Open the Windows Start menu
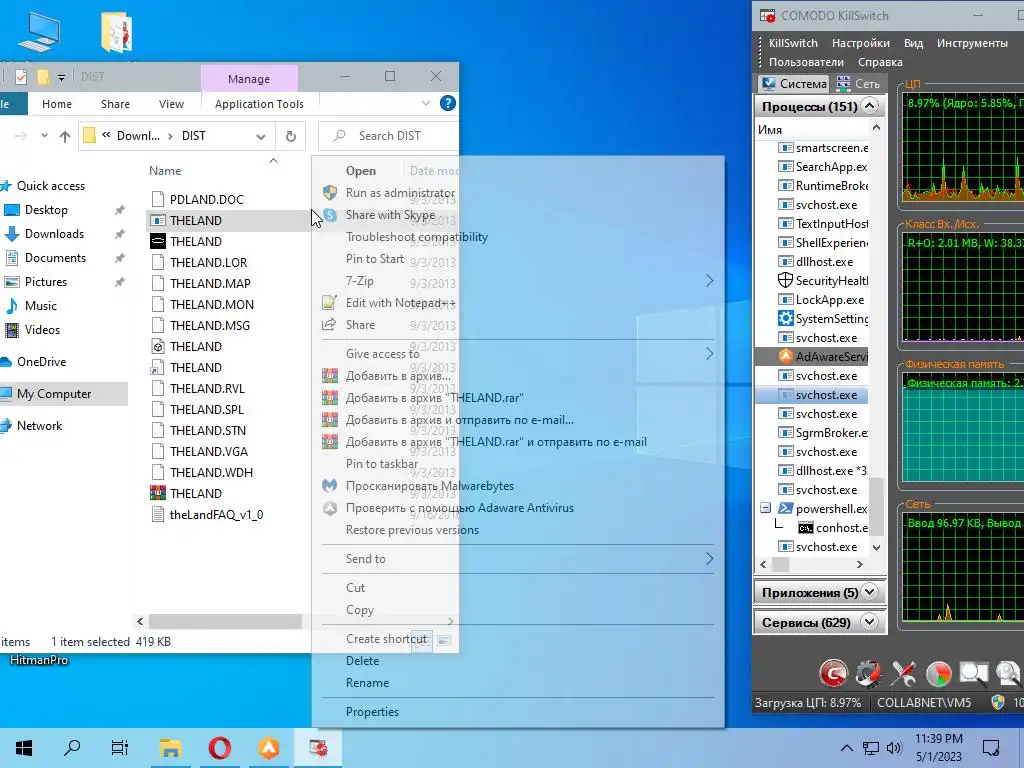Viewport: 1024px width, 768px height. [x=24, y=747]
